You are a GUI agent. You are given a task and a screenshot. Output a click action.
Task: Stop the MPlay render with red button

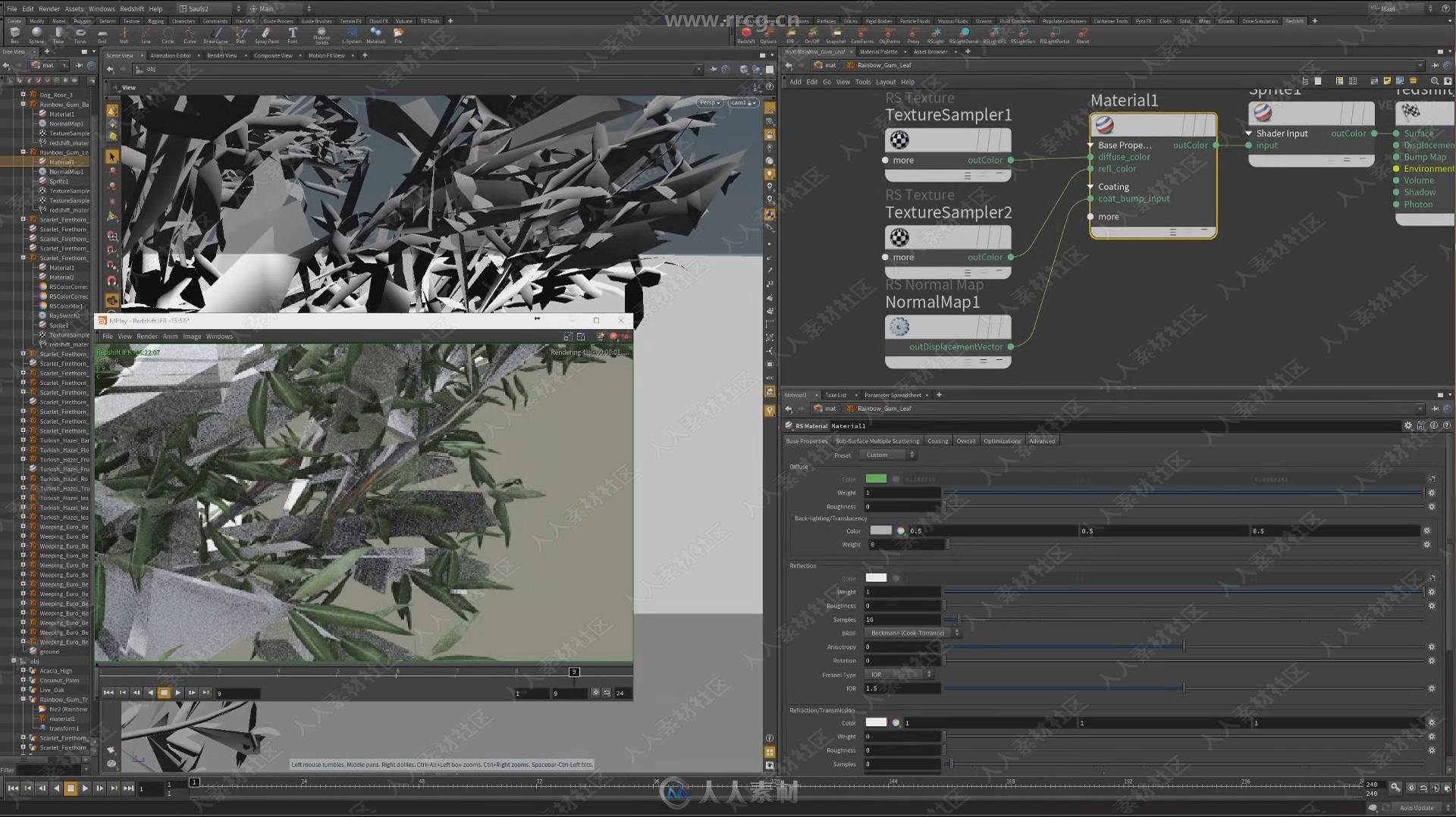613,337
